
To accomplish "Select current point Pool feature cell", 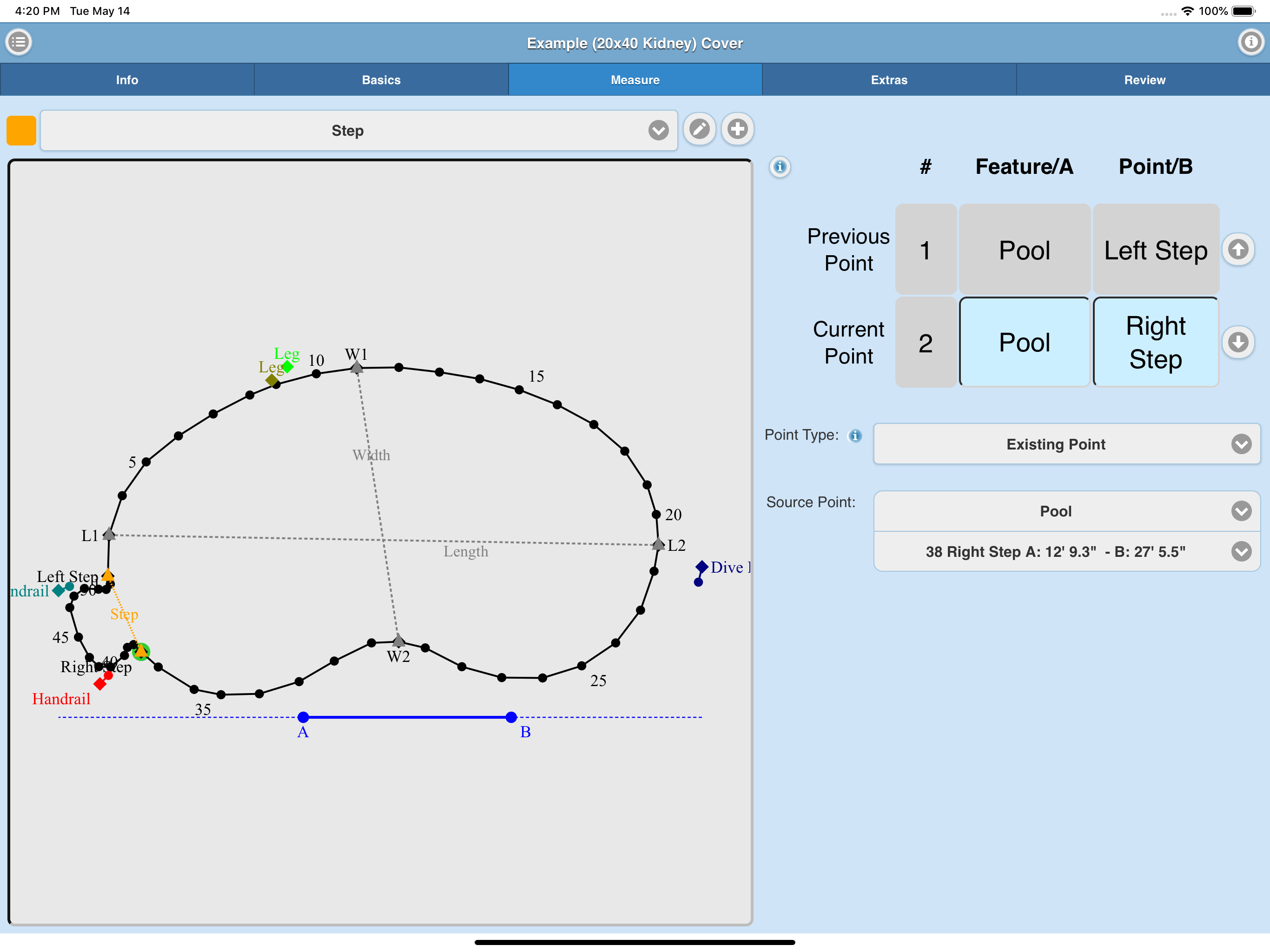I will [x=1024, y=342].
